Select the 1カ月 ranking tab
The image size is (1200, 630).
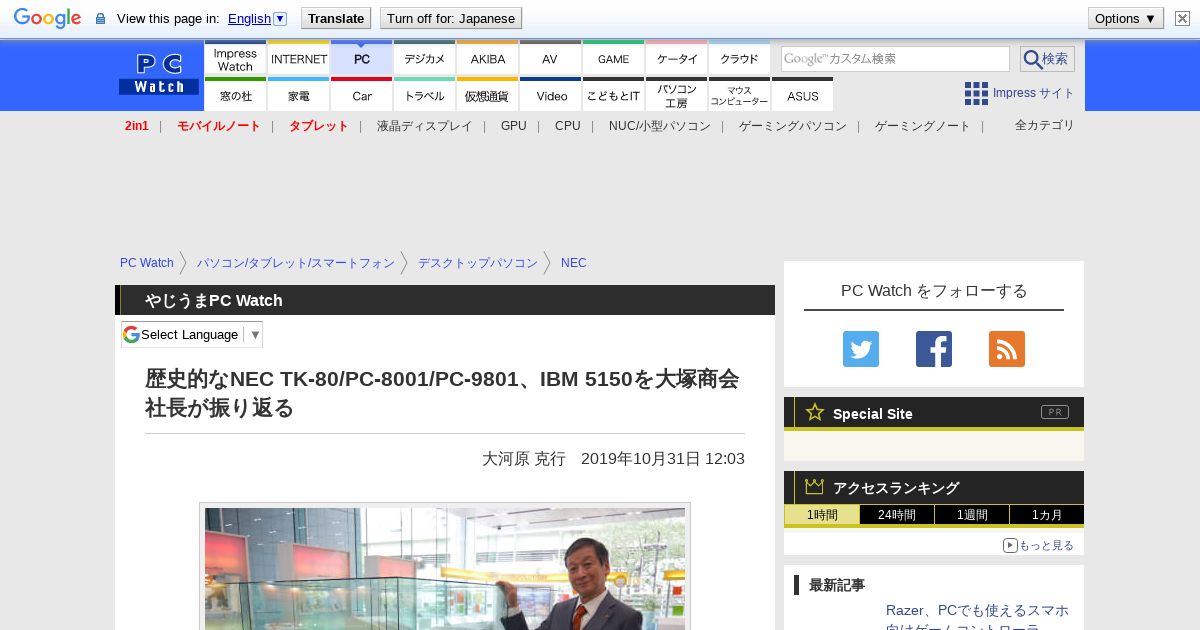1047,515
